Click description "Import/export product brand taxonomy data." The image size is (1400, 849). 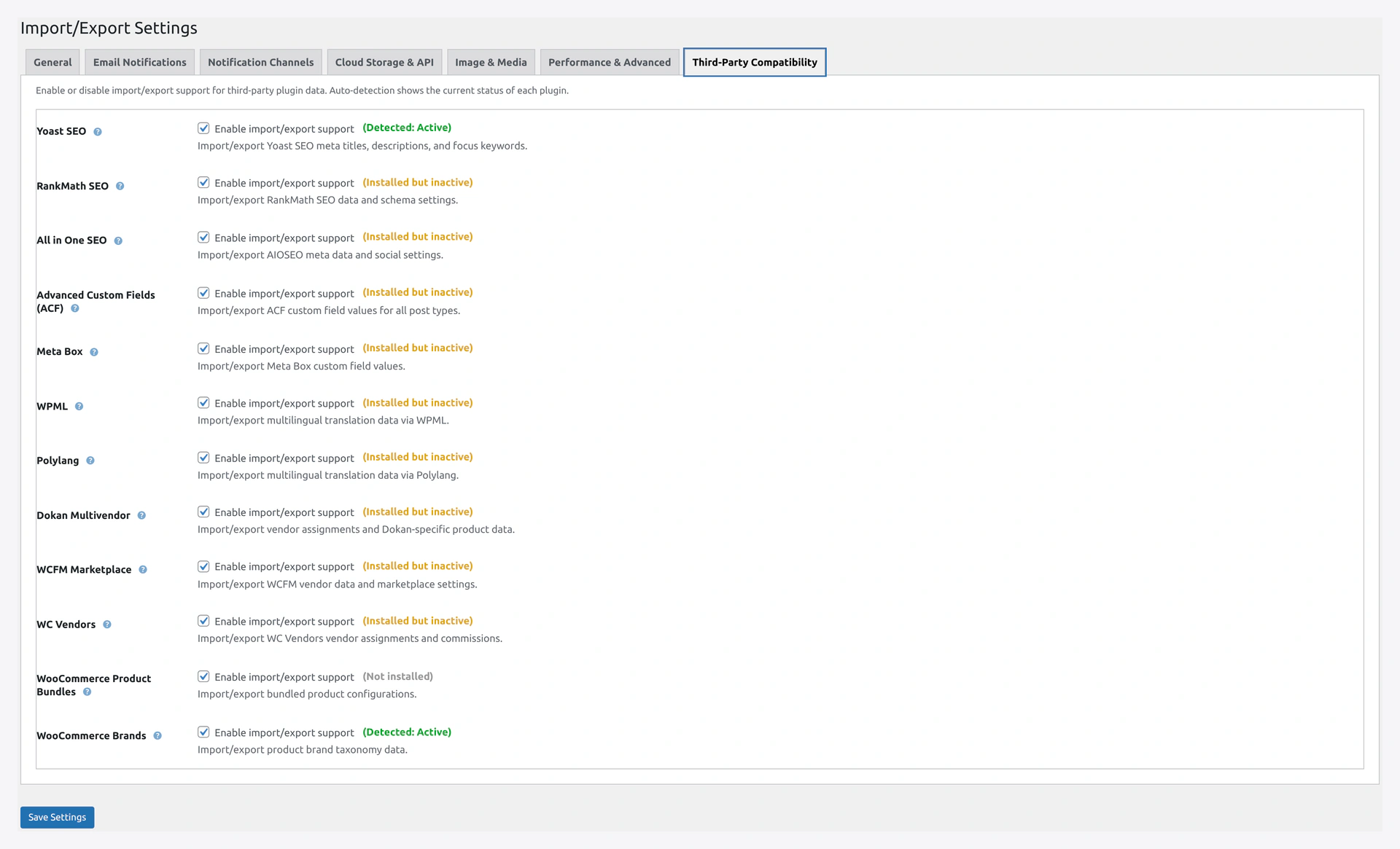(303, 750)
